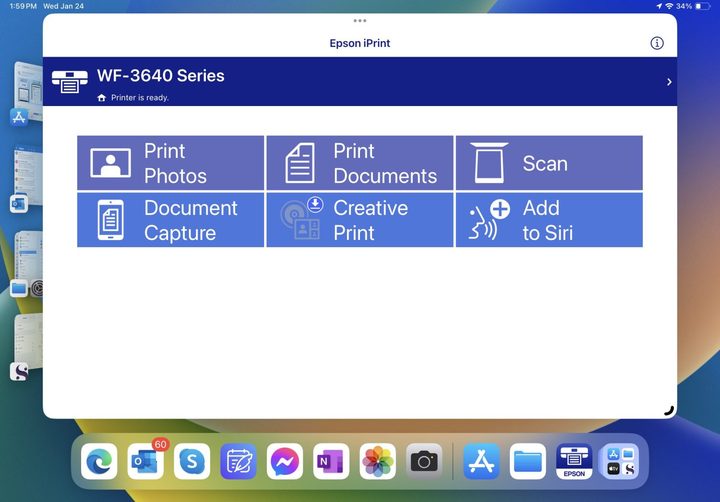The width and height of the screenshot is (720, 502).
Task: Open Document Capture tile
Action: (x=170, y=220)
